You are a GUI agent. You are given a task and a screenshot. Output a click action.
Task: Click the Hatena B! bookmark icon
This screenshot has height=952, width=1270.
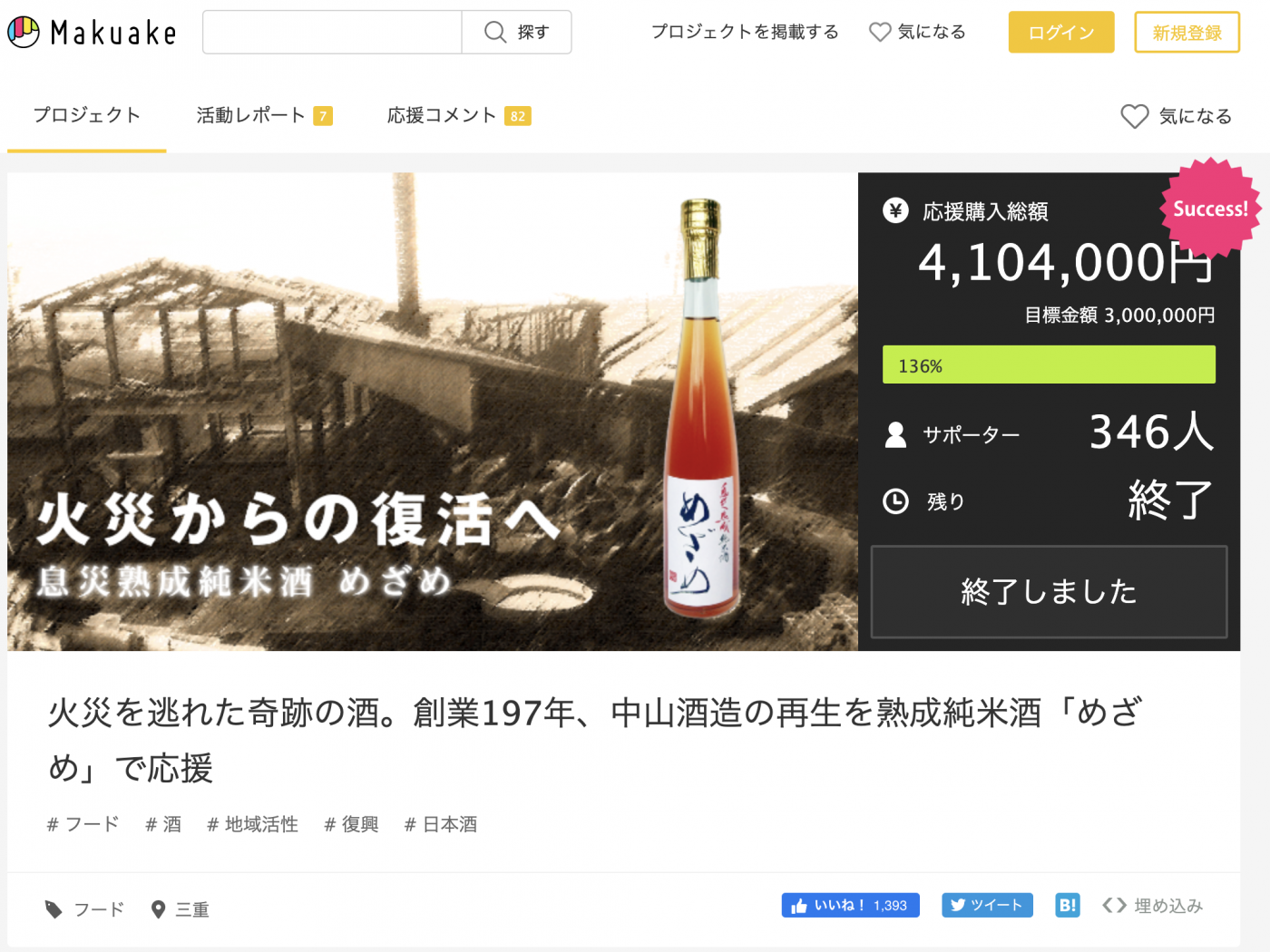[x=1068, y=905]
